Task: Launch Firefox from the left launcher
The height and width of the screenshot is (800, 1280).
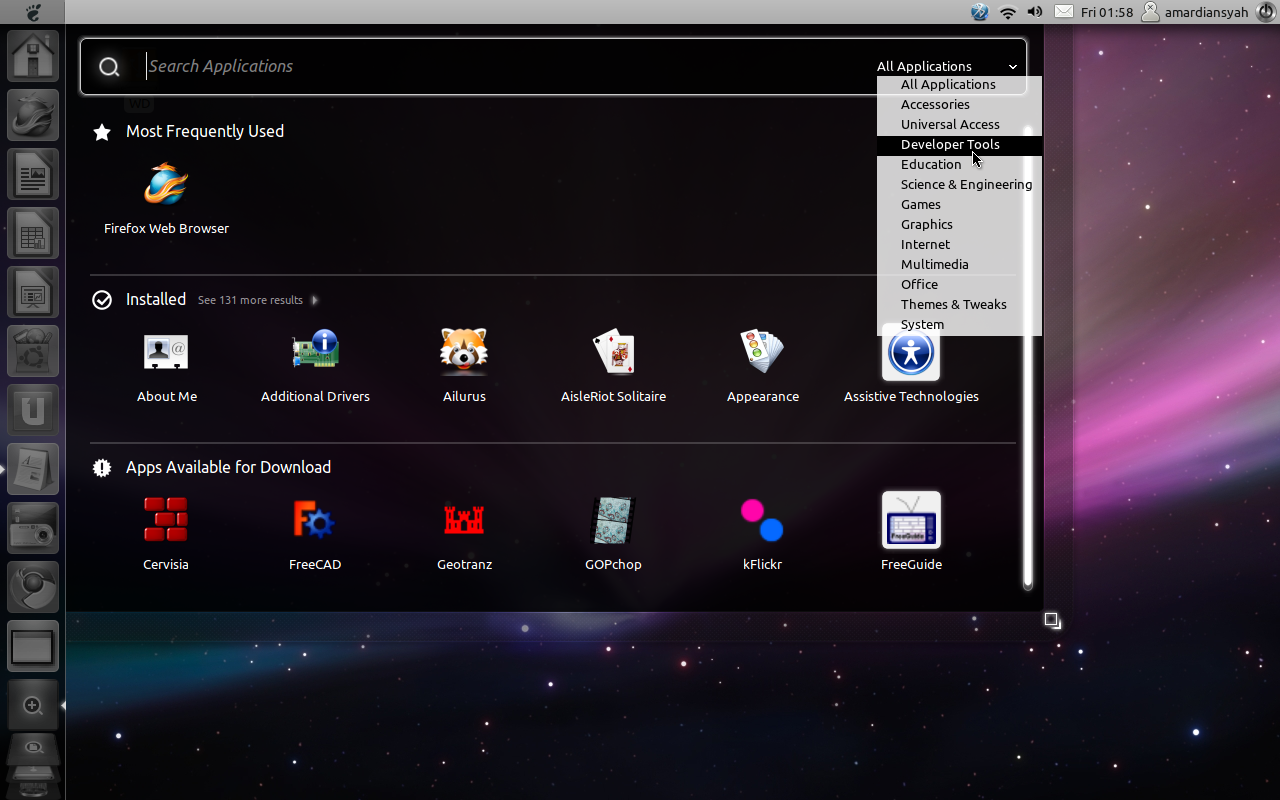Action: click(x=33, y=115)
